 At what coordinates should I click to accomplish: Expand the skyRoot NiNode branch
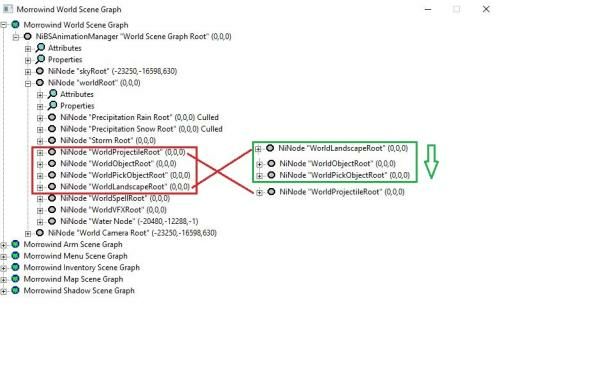coord(28,72)
